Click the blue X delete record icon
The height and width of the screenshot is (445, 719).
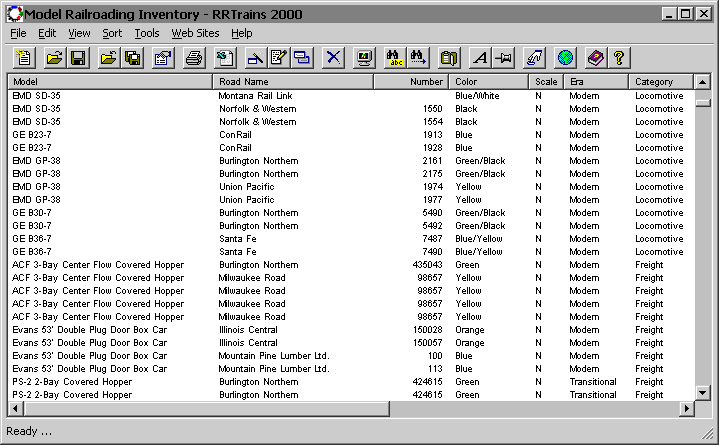(334, 58)
